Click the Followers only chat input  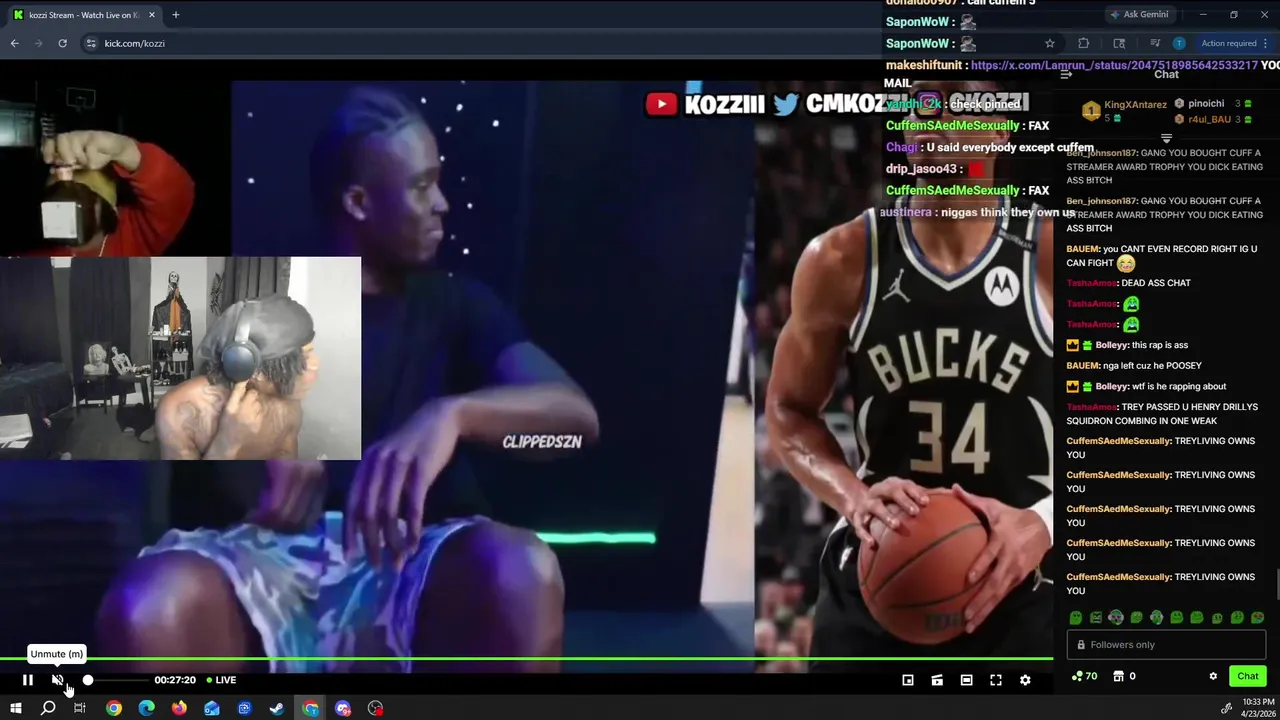tap(1166, 645)
